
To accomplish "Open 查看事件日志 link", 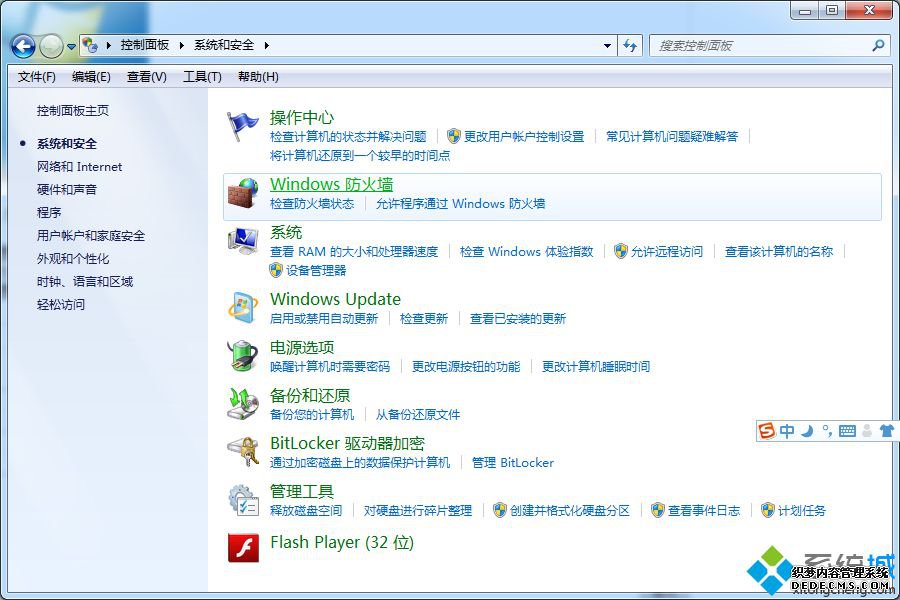I will click(x=704, y=510).
